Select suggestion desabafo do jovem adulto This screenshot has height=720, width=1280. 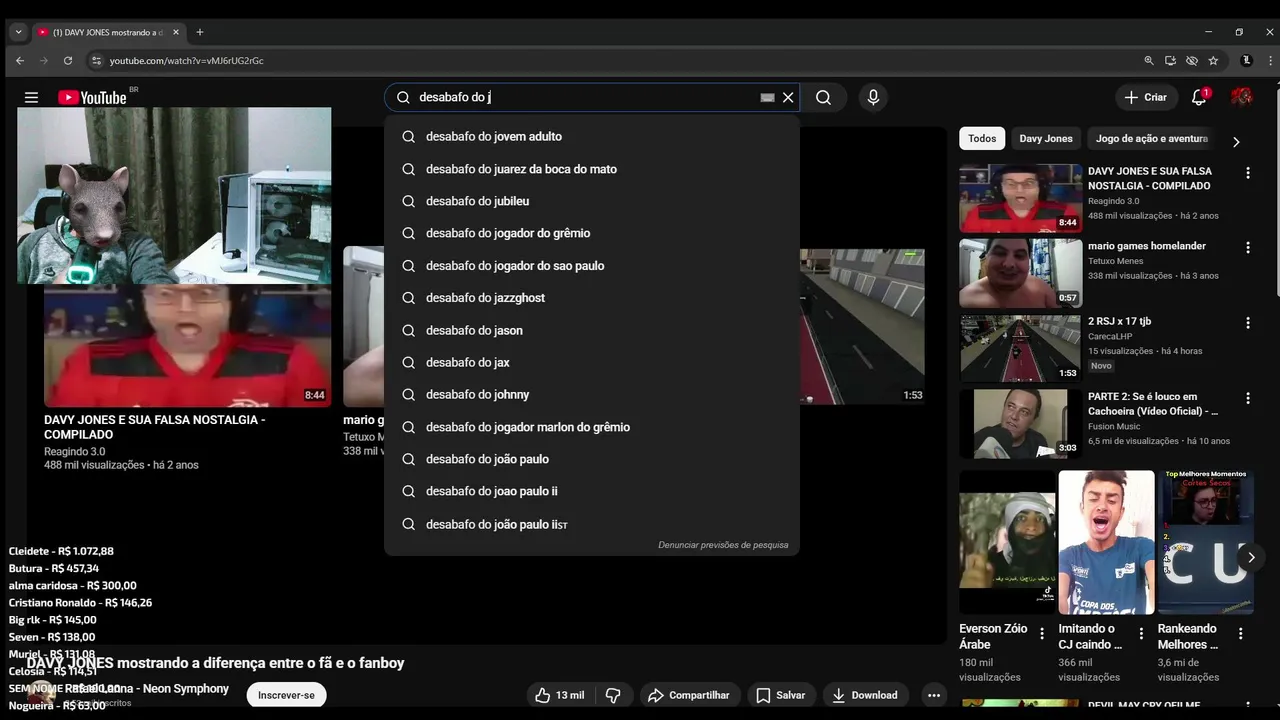pos(592,136)
